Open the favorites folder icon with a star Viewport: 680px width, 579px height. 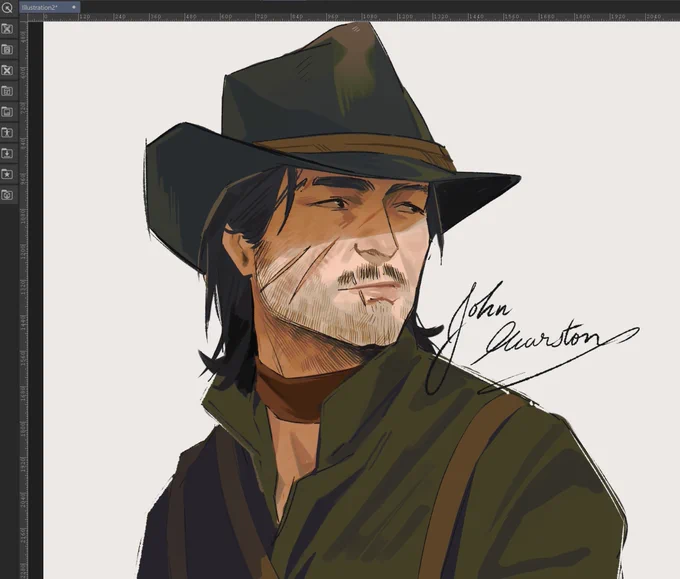click(x=7, y=174)
